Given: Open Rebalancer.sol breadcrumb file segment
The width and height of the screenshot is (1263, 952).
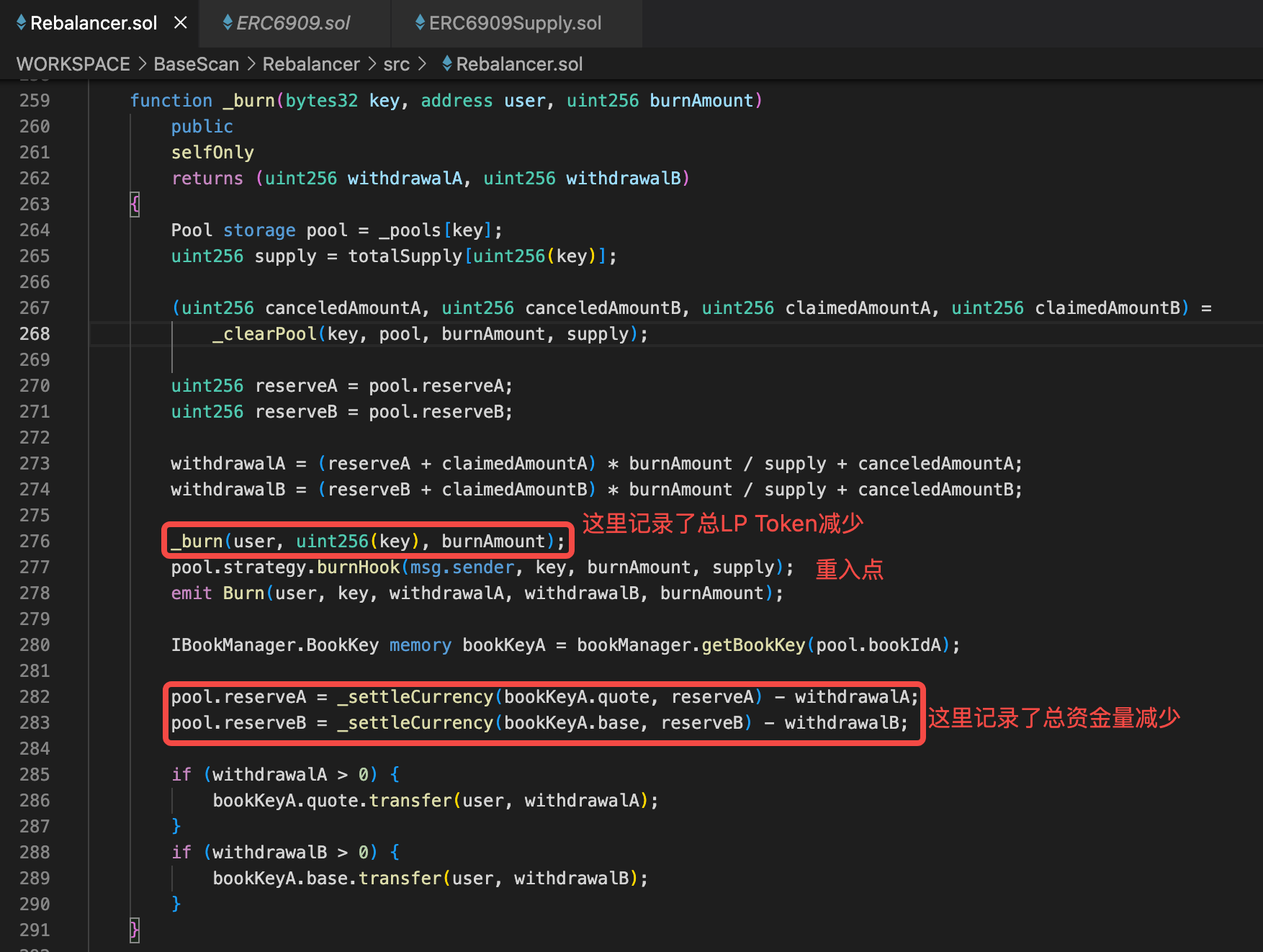Looking at the screenshot, I should [x=519, y=64].
